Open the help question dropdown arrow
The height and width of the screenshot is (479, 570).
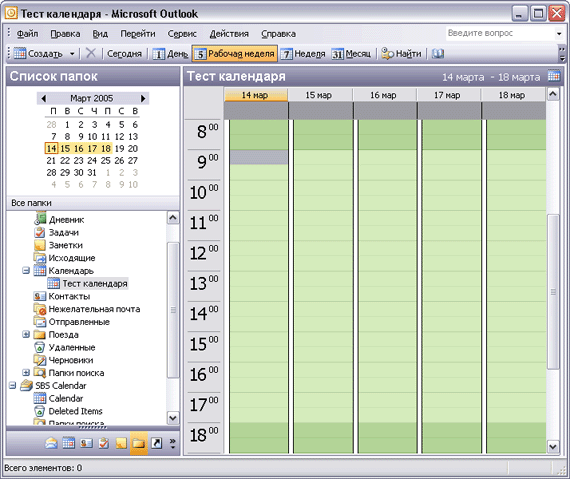pos(559,34)
